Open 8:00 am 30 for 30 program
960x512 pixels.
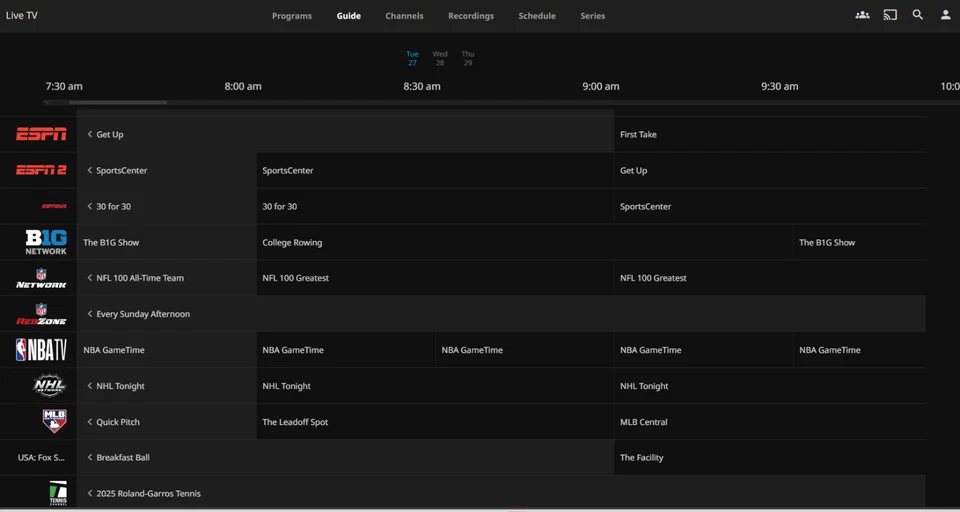(x=435, y=206)
